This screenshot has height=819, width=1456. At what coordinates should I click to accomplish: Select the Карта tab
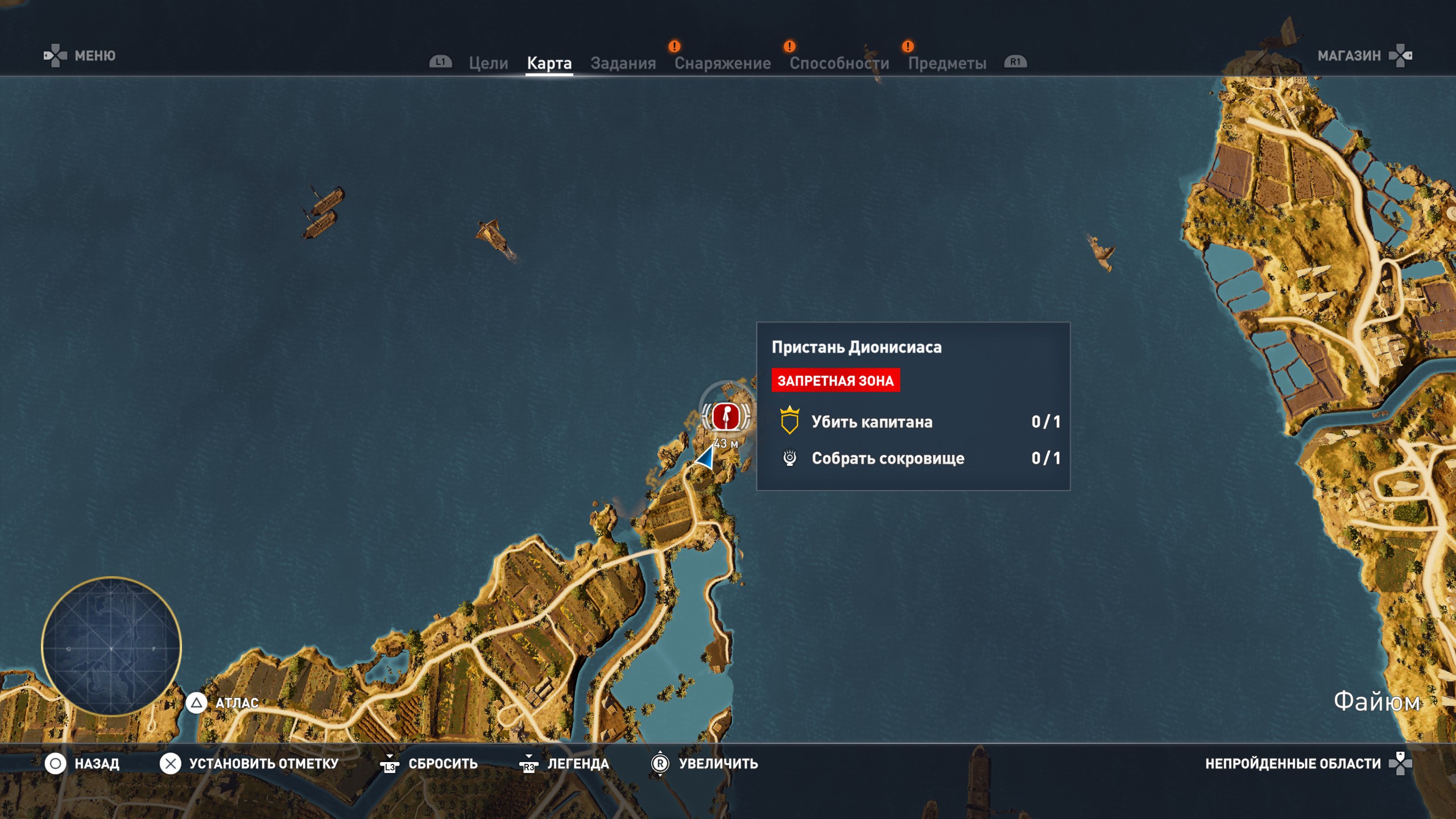[549, 63]
